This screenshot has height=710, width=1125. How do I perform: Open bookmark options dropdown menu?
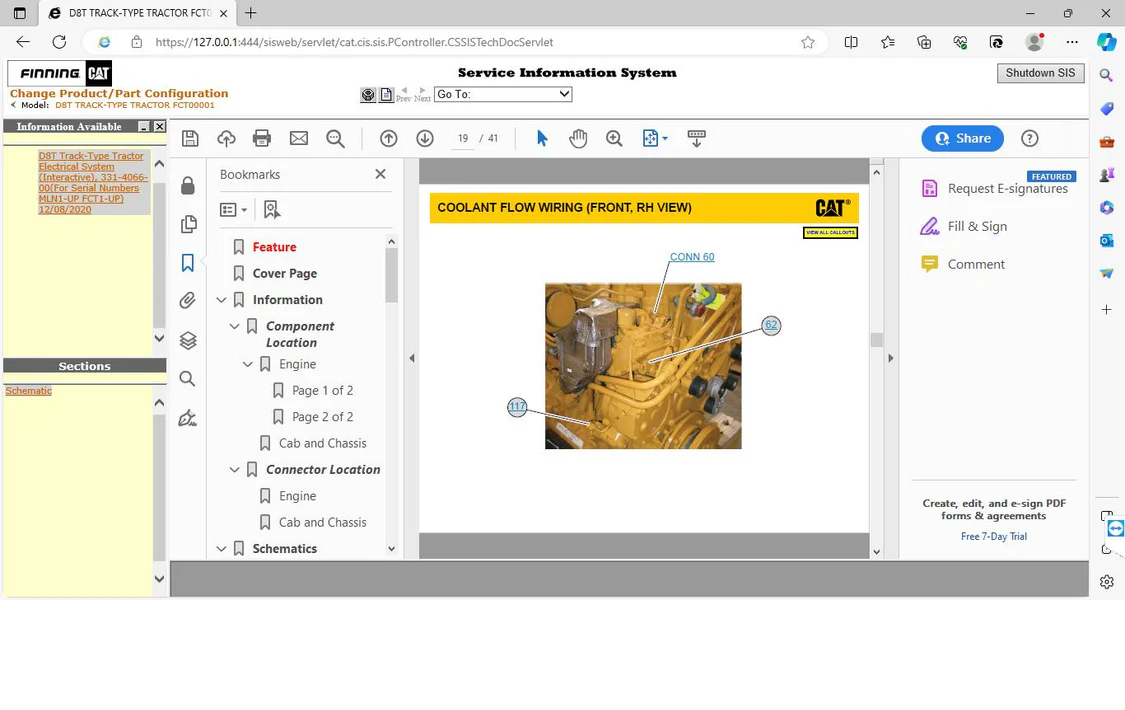(x=233, y=210)
